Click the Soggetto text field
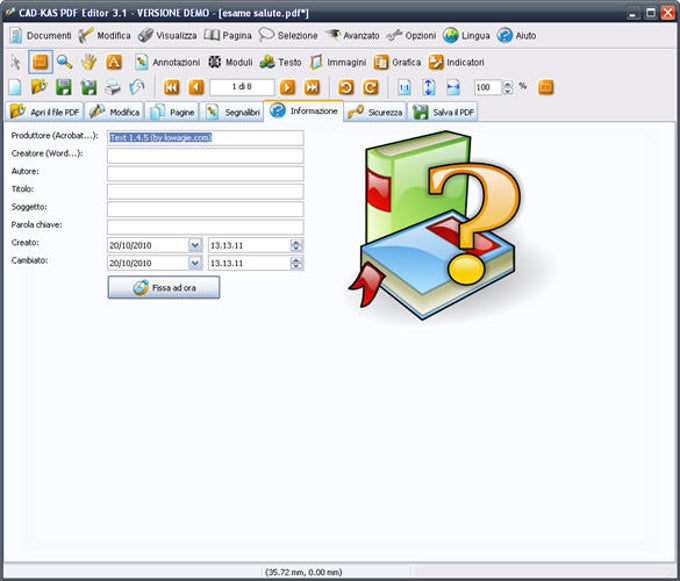The height and width of the screenshot is (581, 680). tap(206, 209)
